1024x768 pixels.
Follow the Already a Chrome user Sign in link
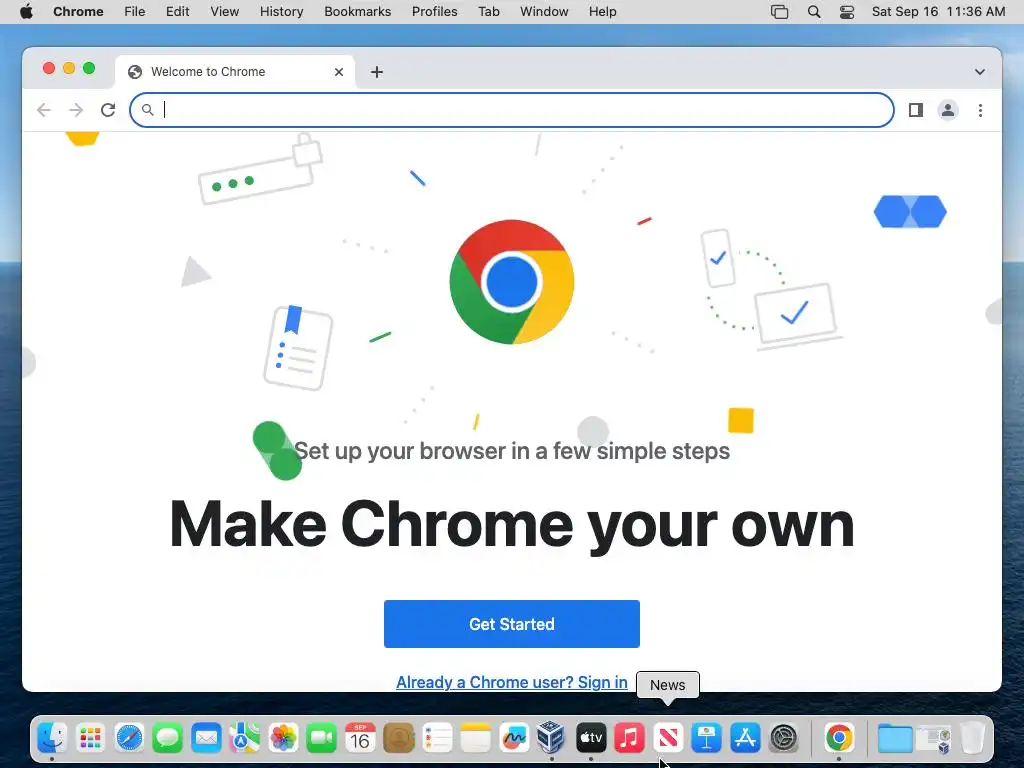coord(512,682)
